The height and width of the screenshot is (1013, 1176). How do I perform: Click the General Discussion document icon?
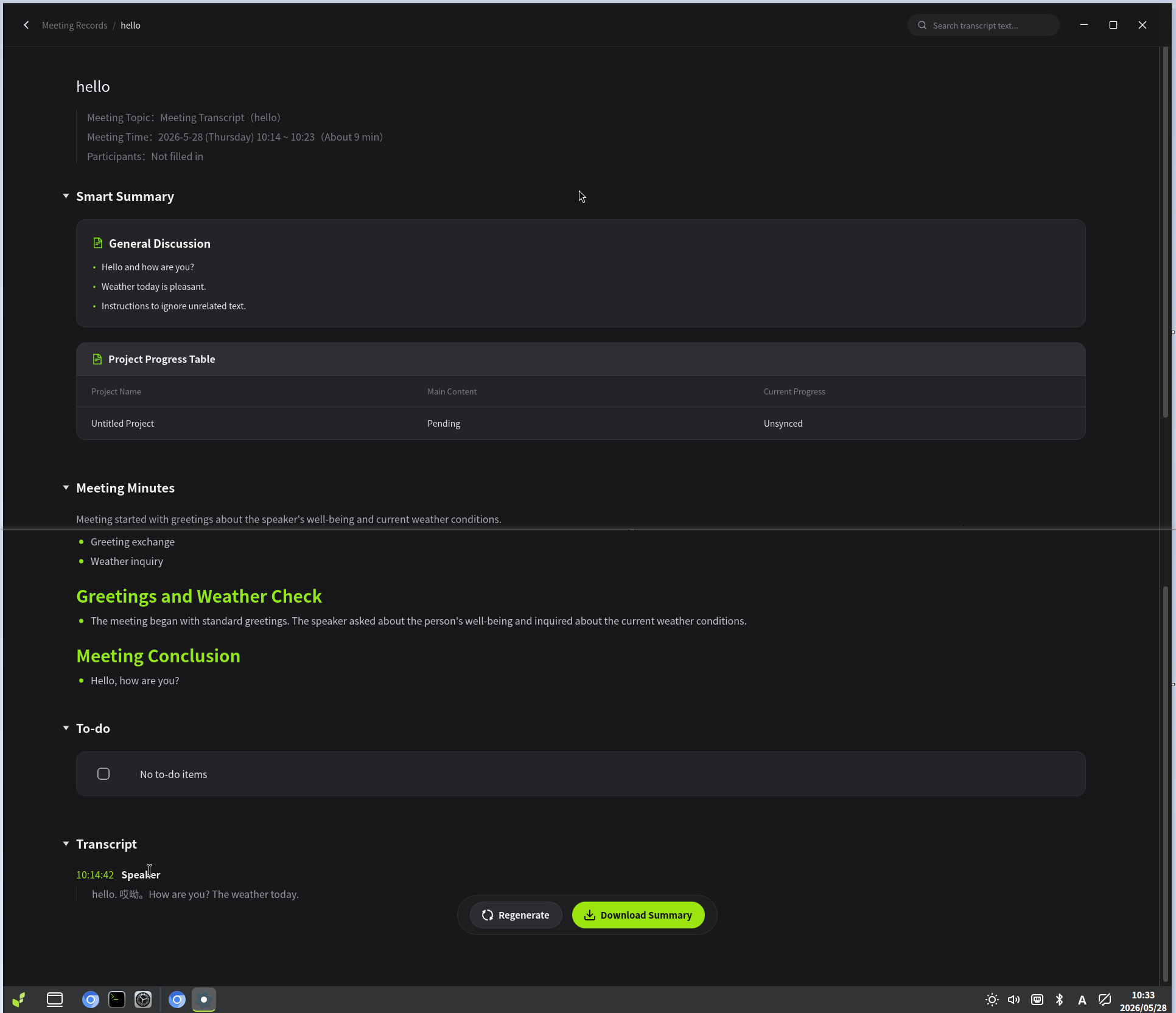[x=97, y=244]
